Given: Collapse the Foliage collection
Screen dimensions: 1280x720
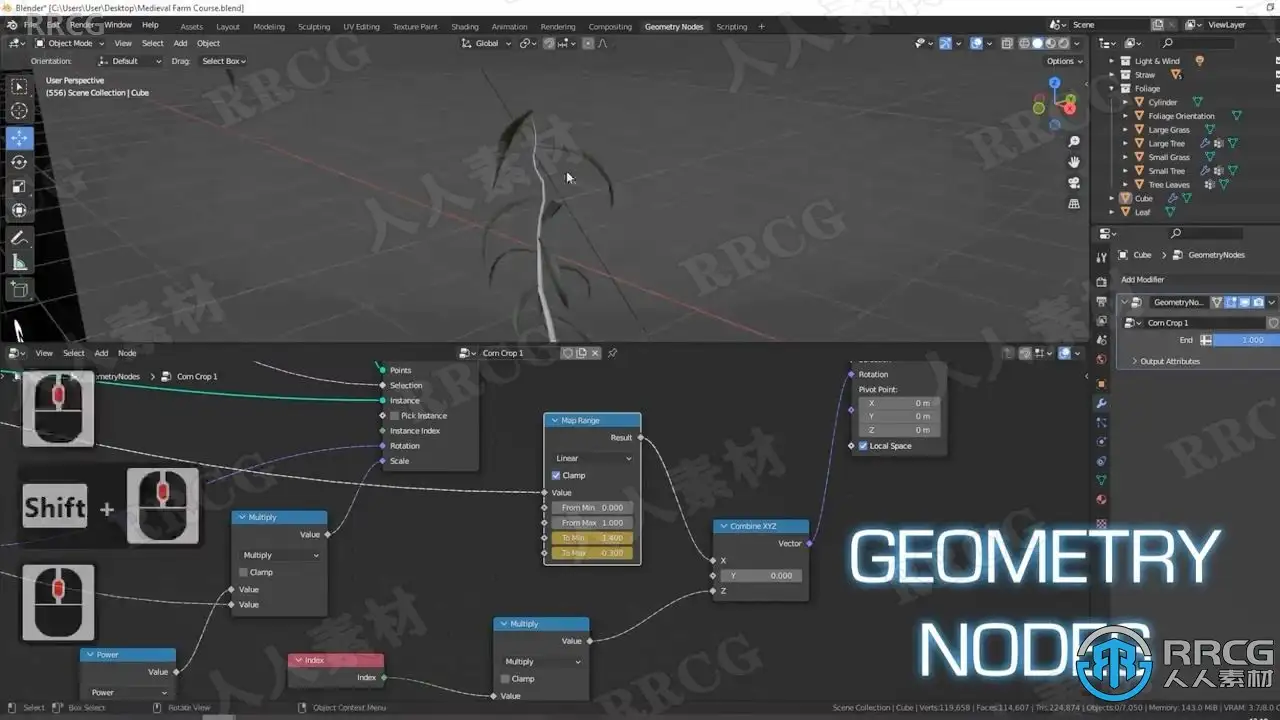Looking at the screenshot, I should (x=1112, y=88).
